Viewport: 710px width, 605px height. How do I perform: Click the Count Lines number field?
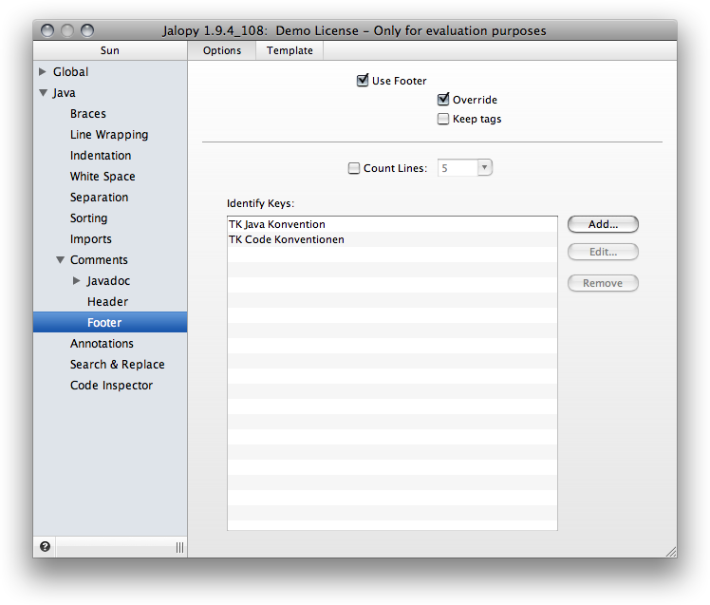coord(457,168)
